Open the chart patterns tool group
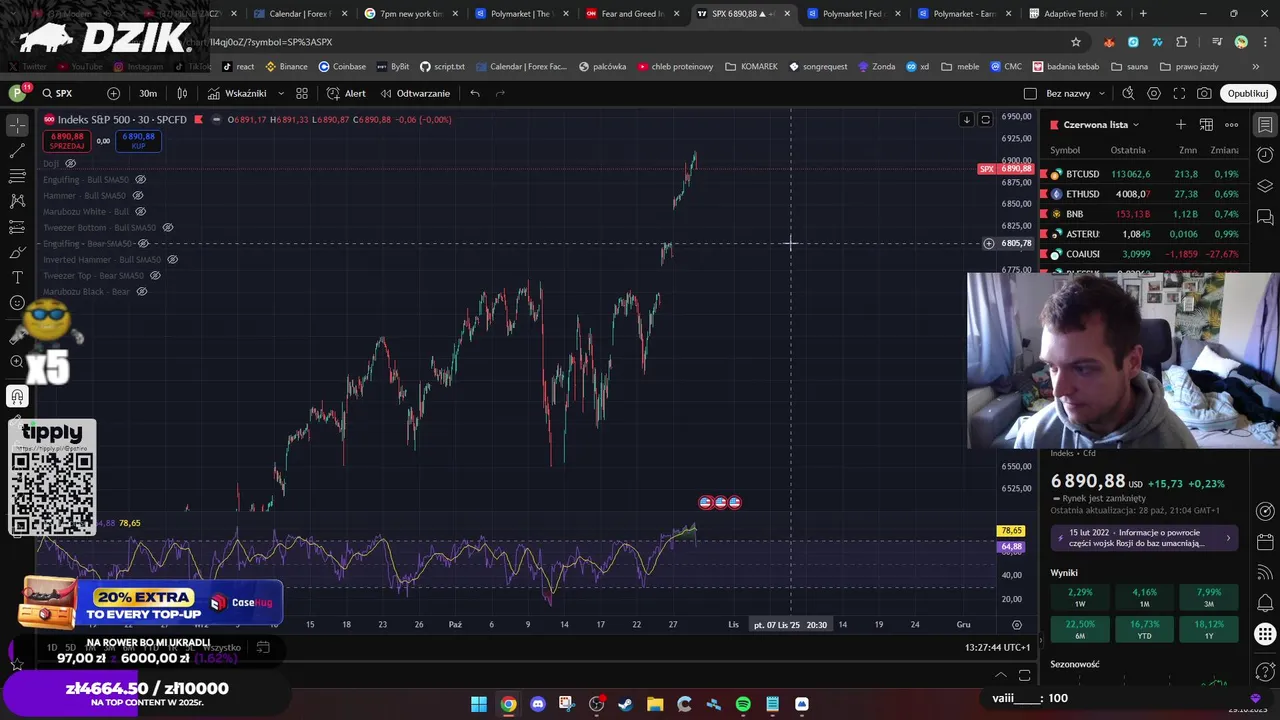Viewport: 1280px width, 720px height. (x=17, y=201)
